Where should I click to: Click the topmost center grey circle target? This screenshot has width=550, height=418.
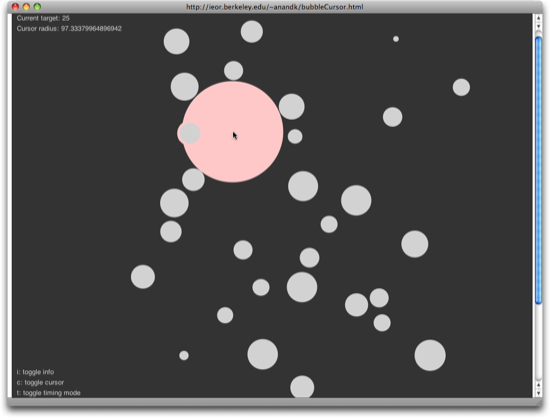click(251, 32)
